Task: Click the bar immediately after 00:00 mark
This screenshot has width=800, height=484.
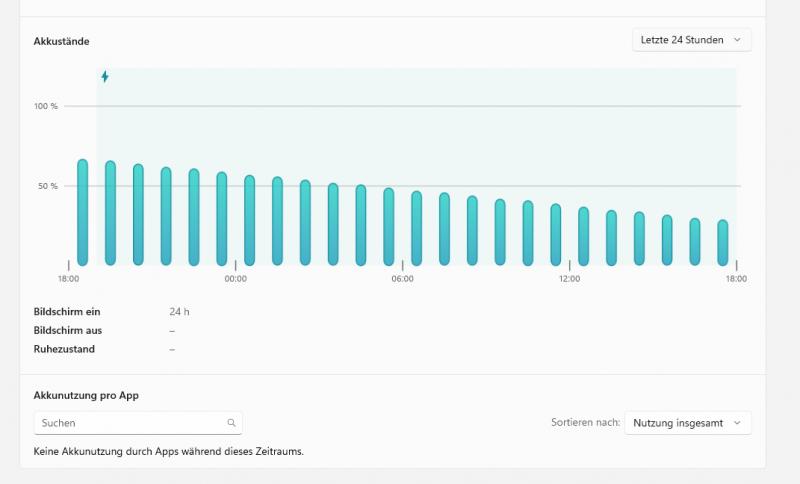Action: coord(250,220)
